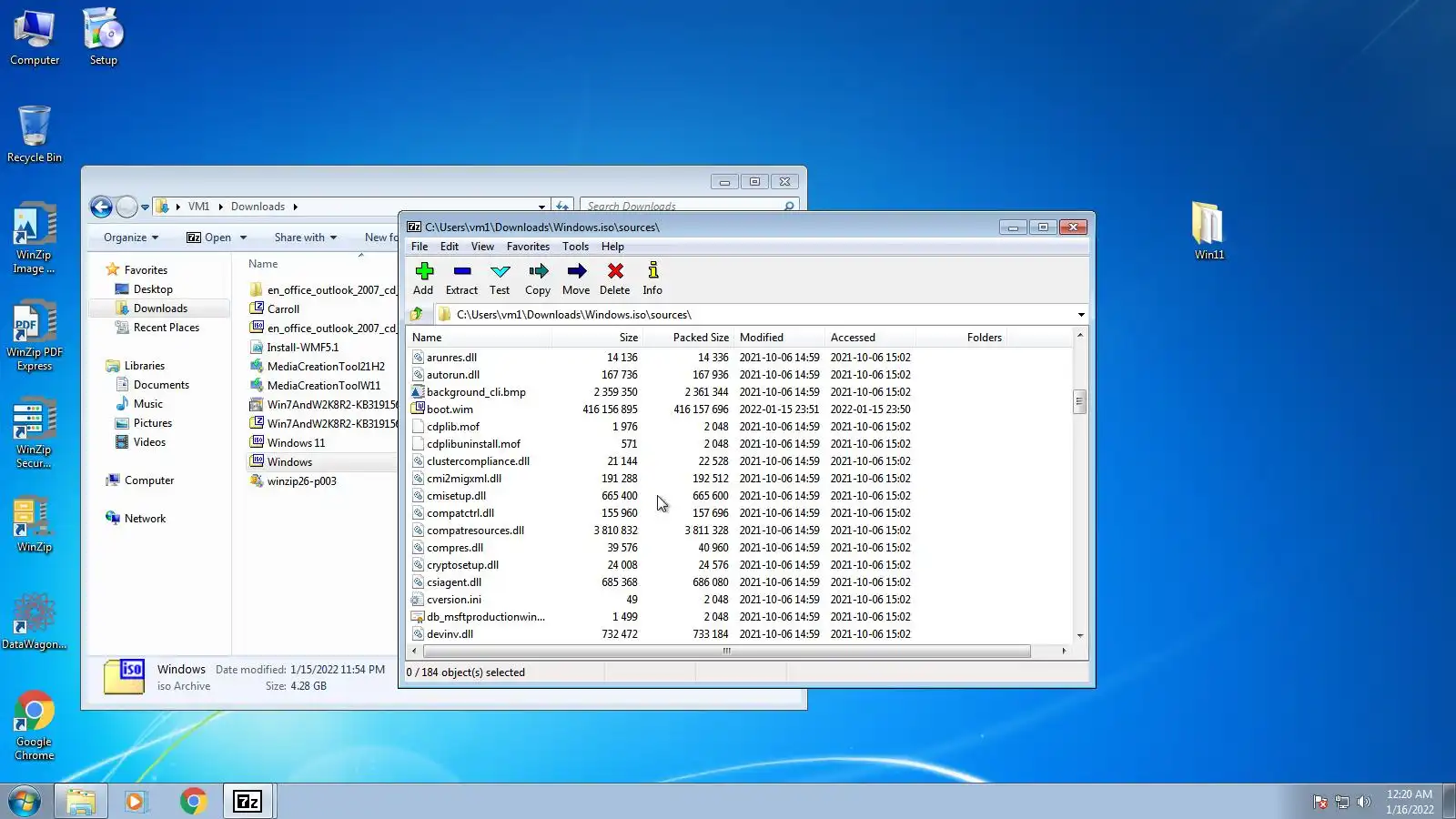Open the Help menu in 7-Zip

(x=612, y=247)
